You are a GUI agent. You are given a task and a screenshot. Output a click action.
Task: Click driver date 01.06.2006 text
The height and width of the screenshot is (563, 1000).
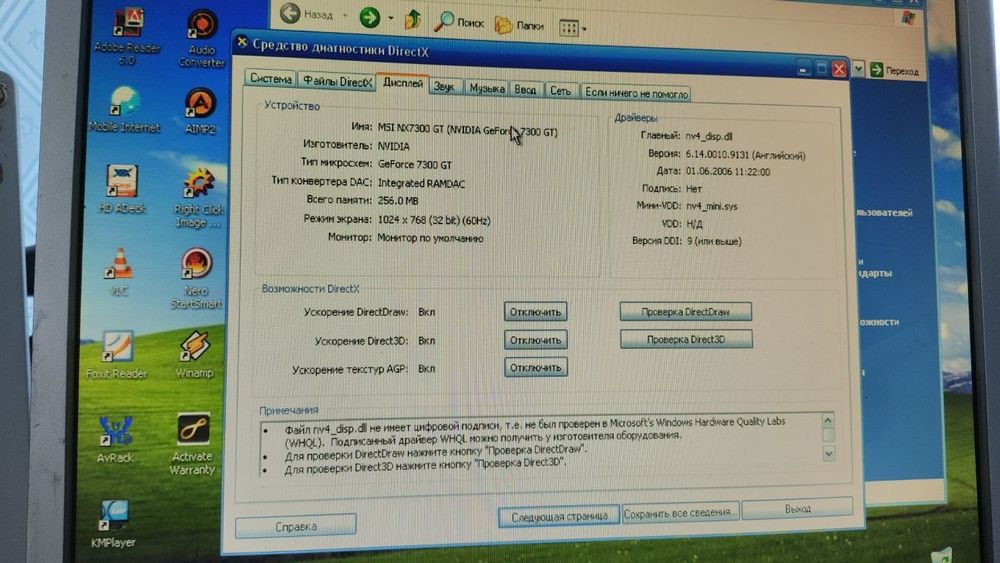coord(728,172)
